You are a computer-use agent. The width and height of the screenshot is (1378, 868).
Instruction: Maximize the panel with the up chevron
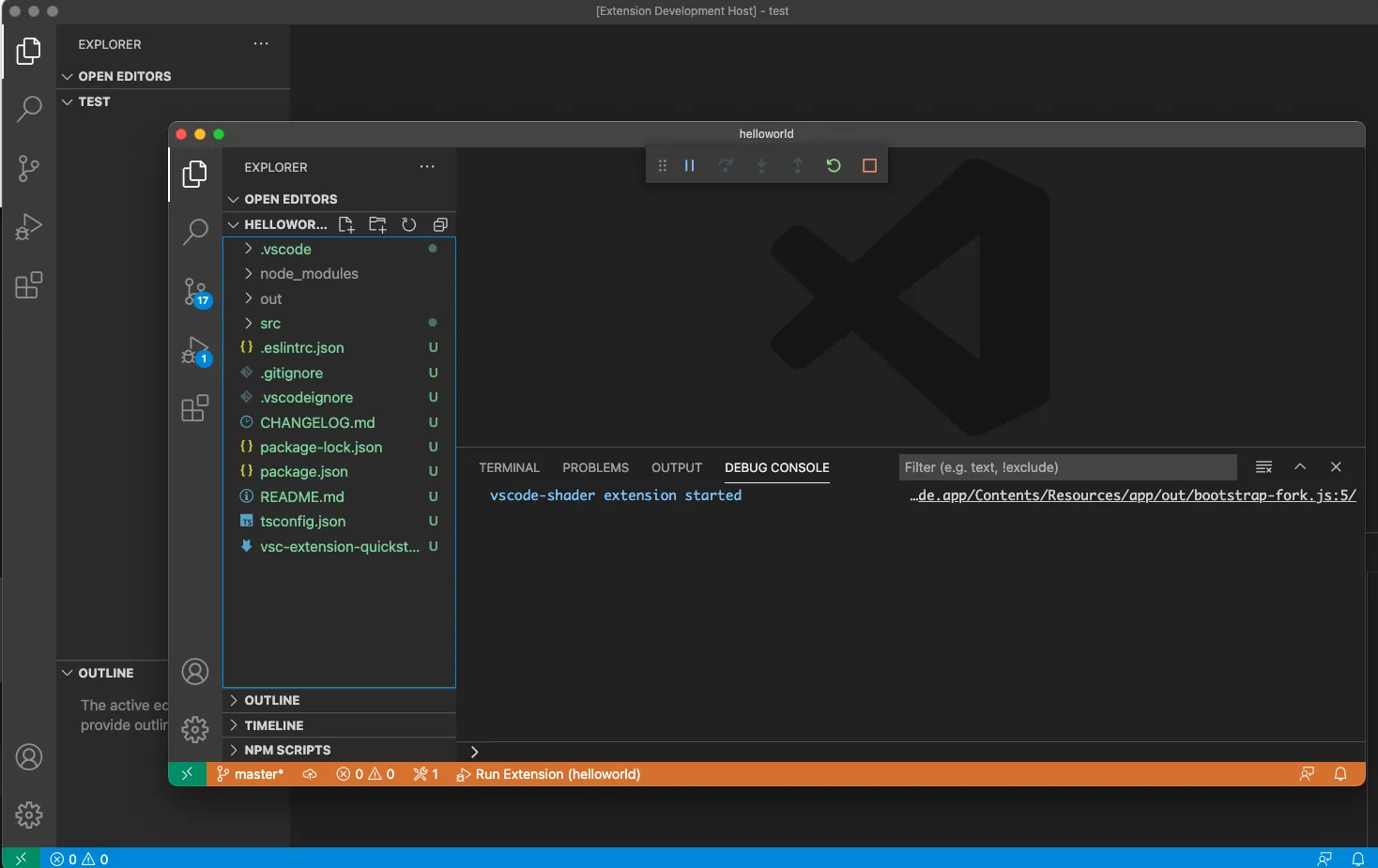tap(1300, 467)
